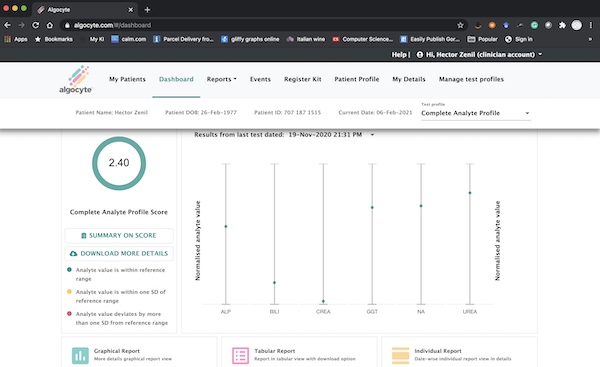Click the Patient ID text

(287, 113)
